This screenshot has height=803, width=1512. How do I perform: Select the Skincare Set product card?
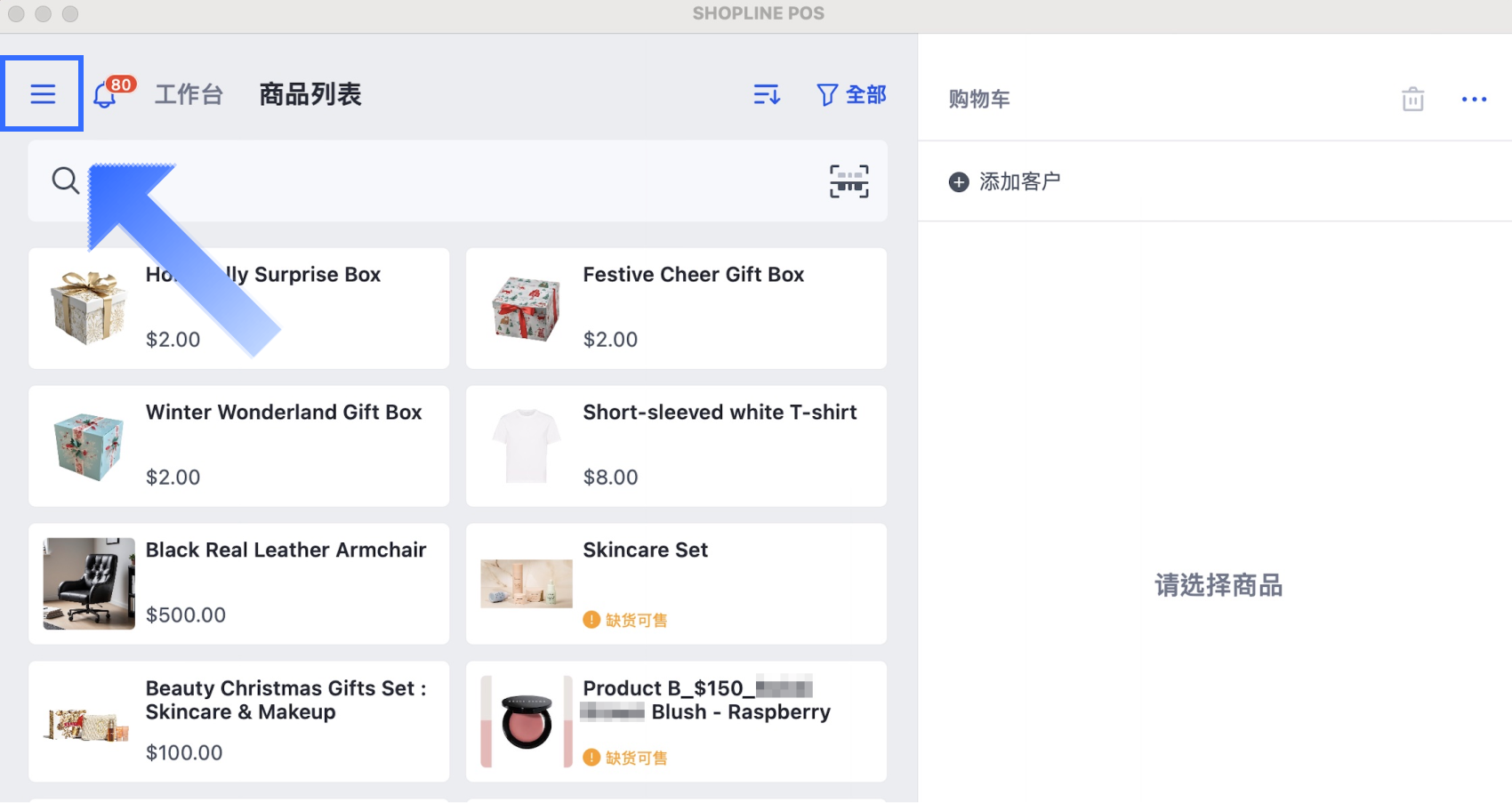676,583
